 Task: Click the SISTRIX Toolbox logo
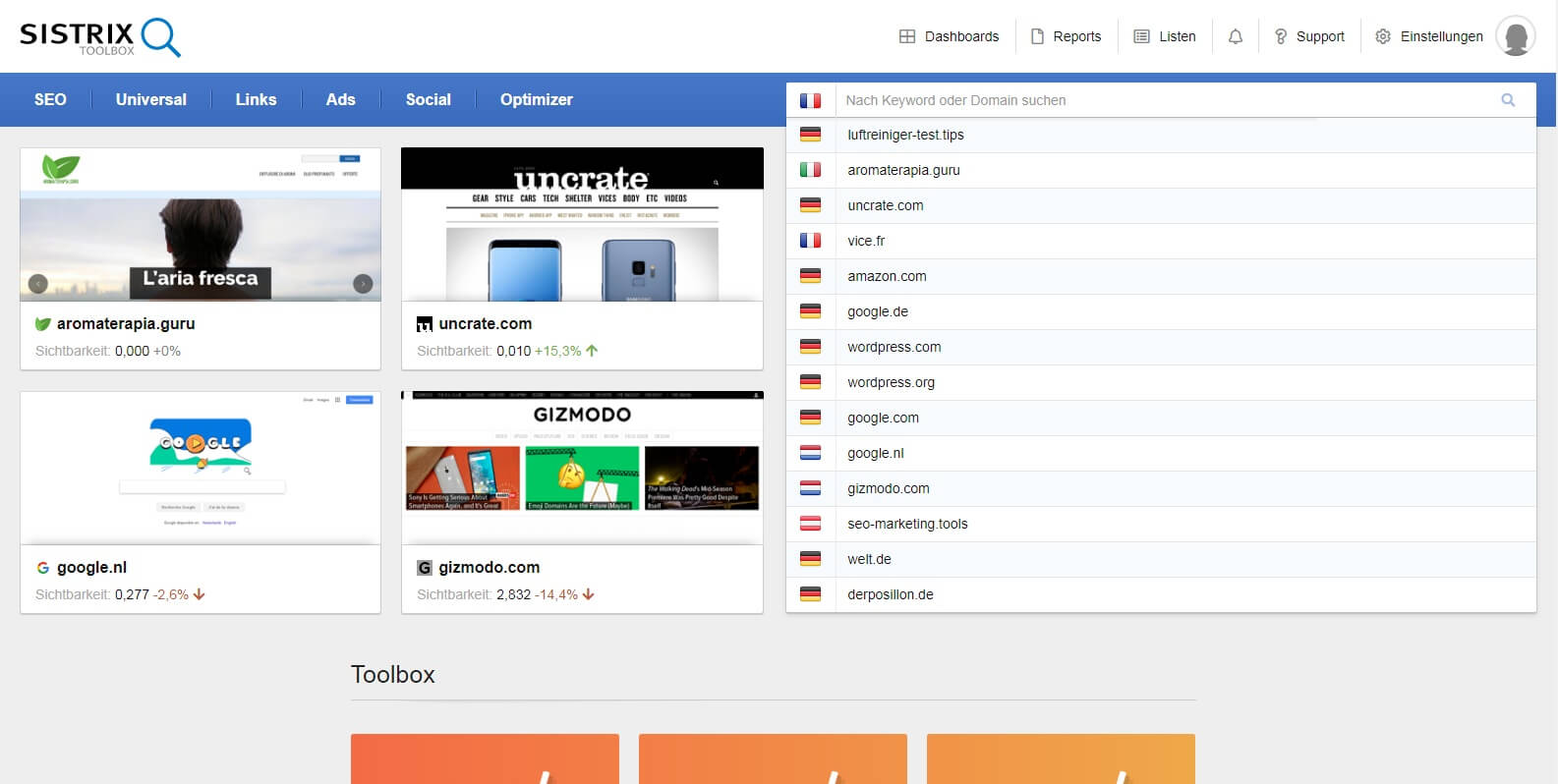pos(99,36)
